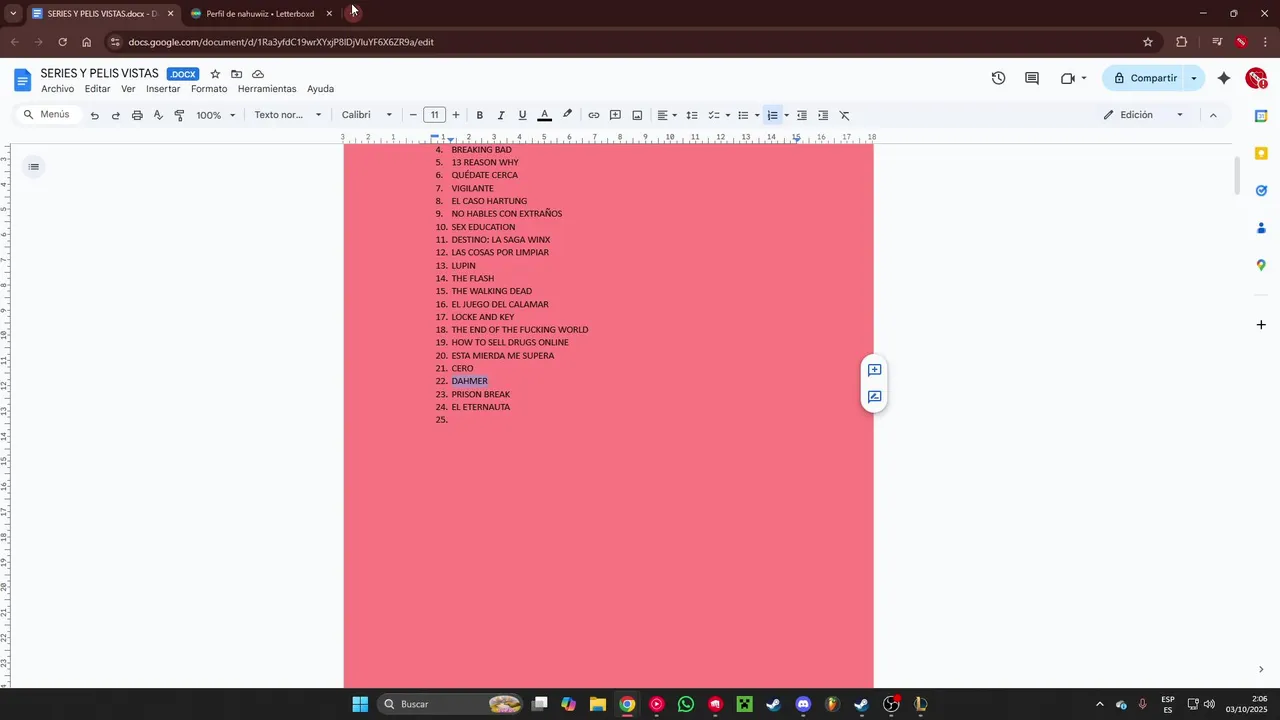Open Discord from the taskbar
This screenshot has height=720, width=1280.
click(x=802, y=704)
